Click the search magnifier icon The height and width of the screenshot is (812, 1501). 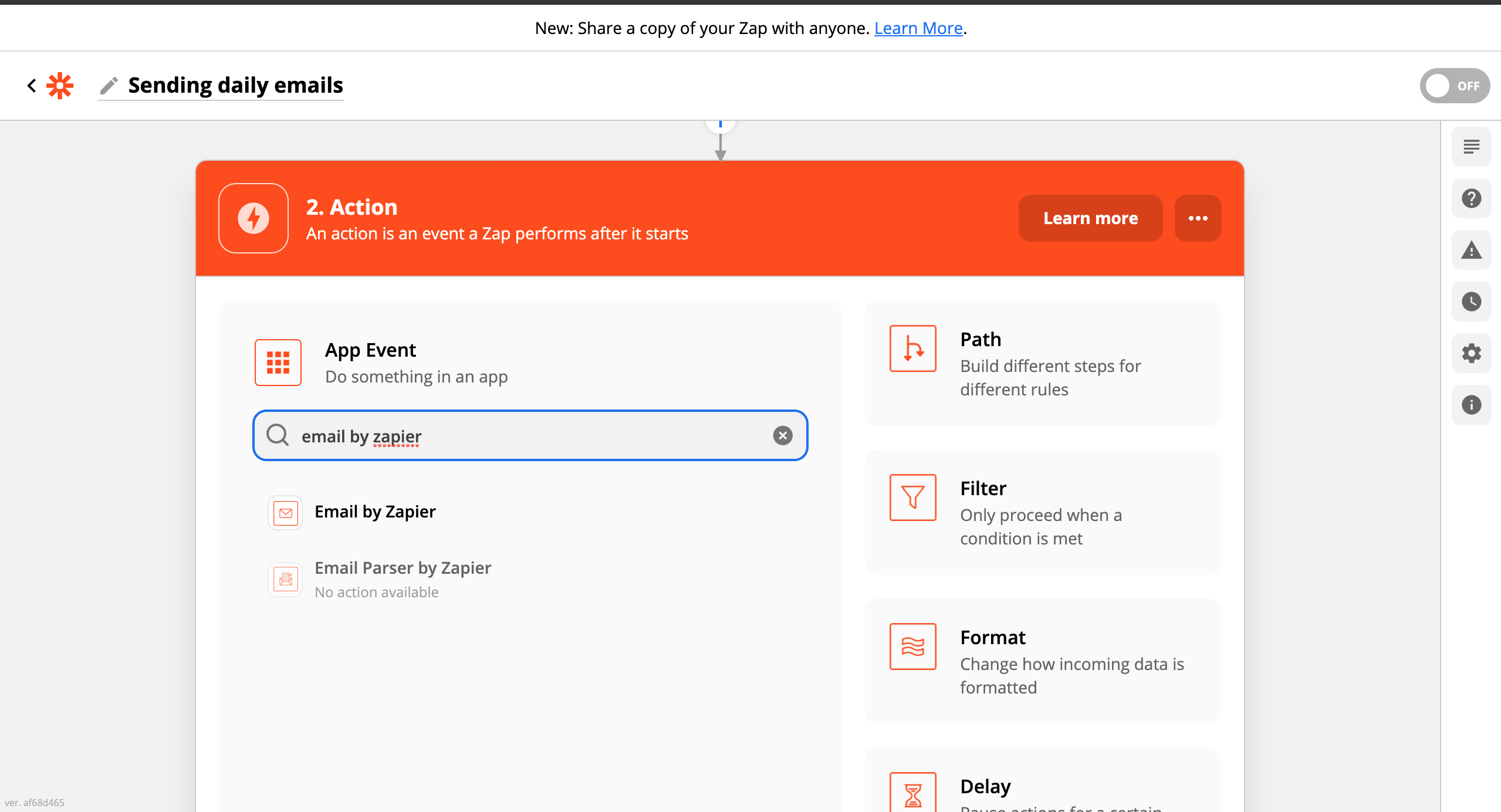click(x=278, y=435)
